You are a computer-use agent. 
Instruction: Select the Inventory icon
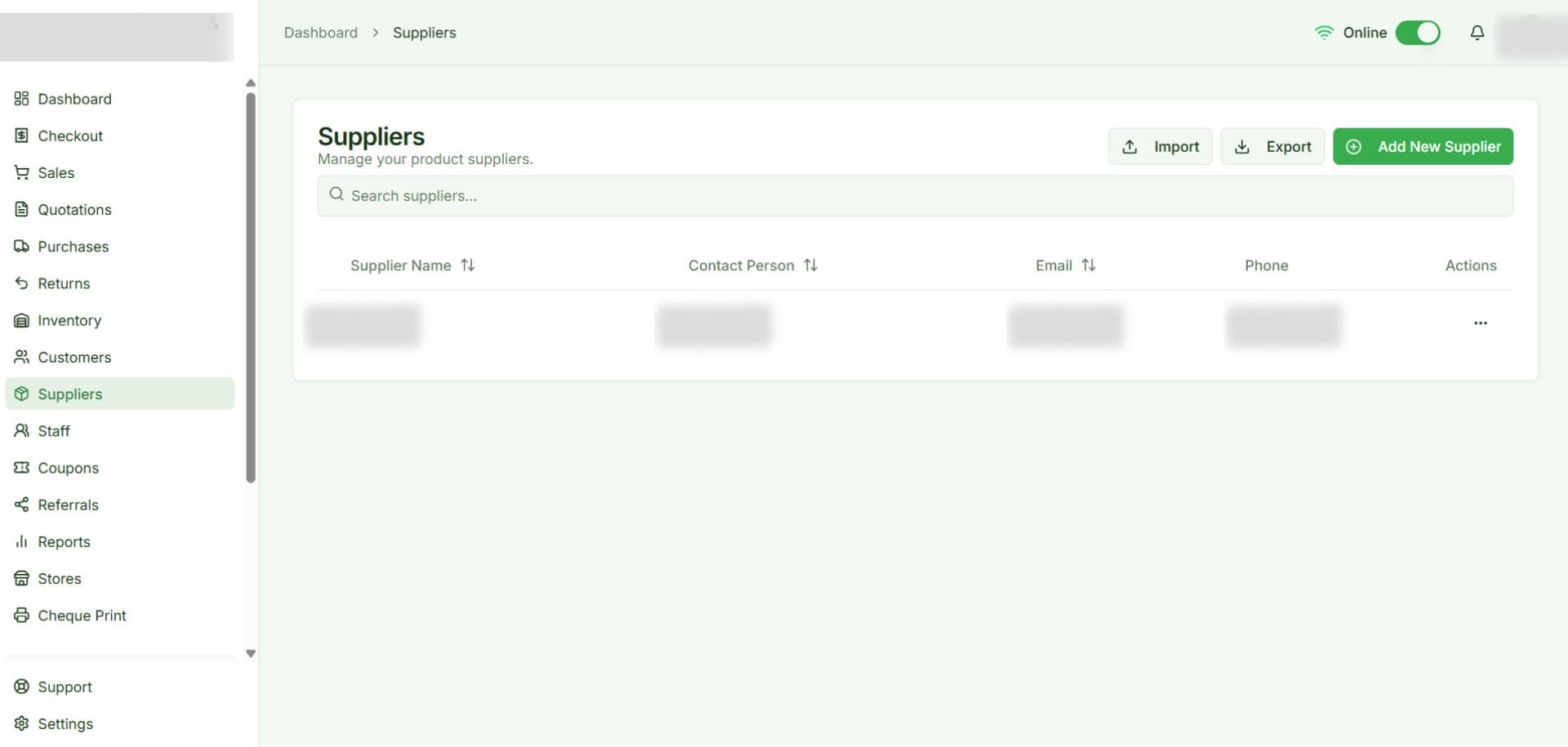click(22, 320)
